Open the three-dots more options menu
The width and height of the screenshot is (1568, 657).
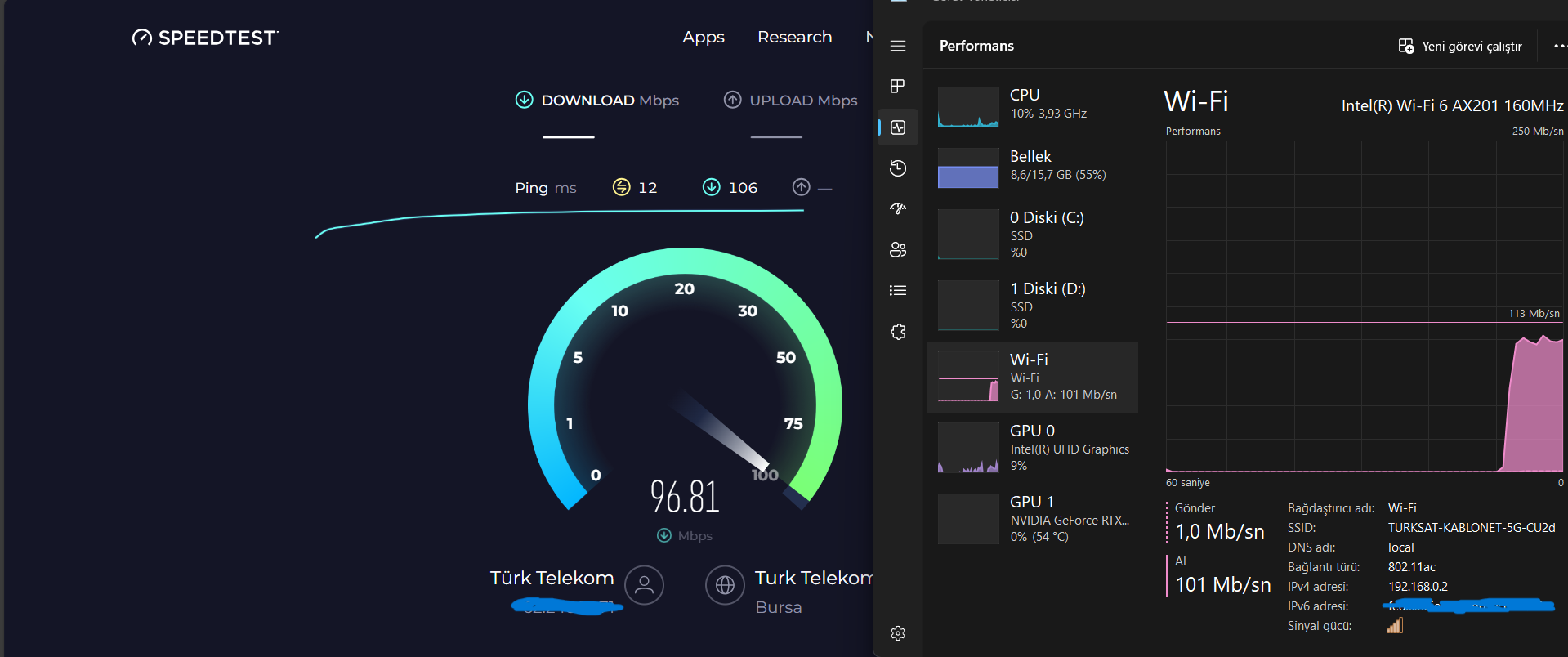[x=1559, y=47]
